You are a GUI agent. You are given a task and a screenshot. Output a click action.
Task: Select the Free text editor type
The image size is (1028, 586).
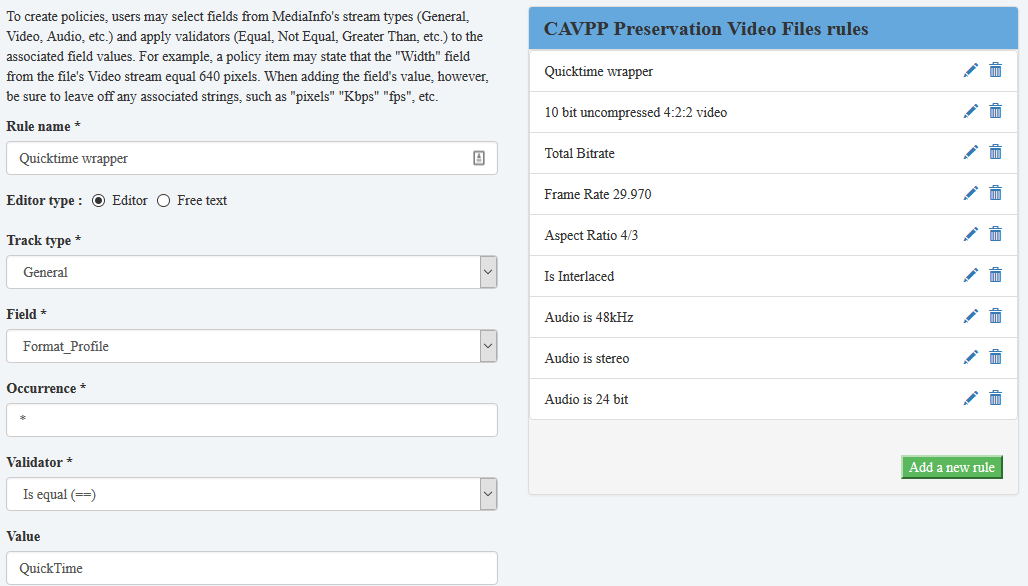point(163,201)
